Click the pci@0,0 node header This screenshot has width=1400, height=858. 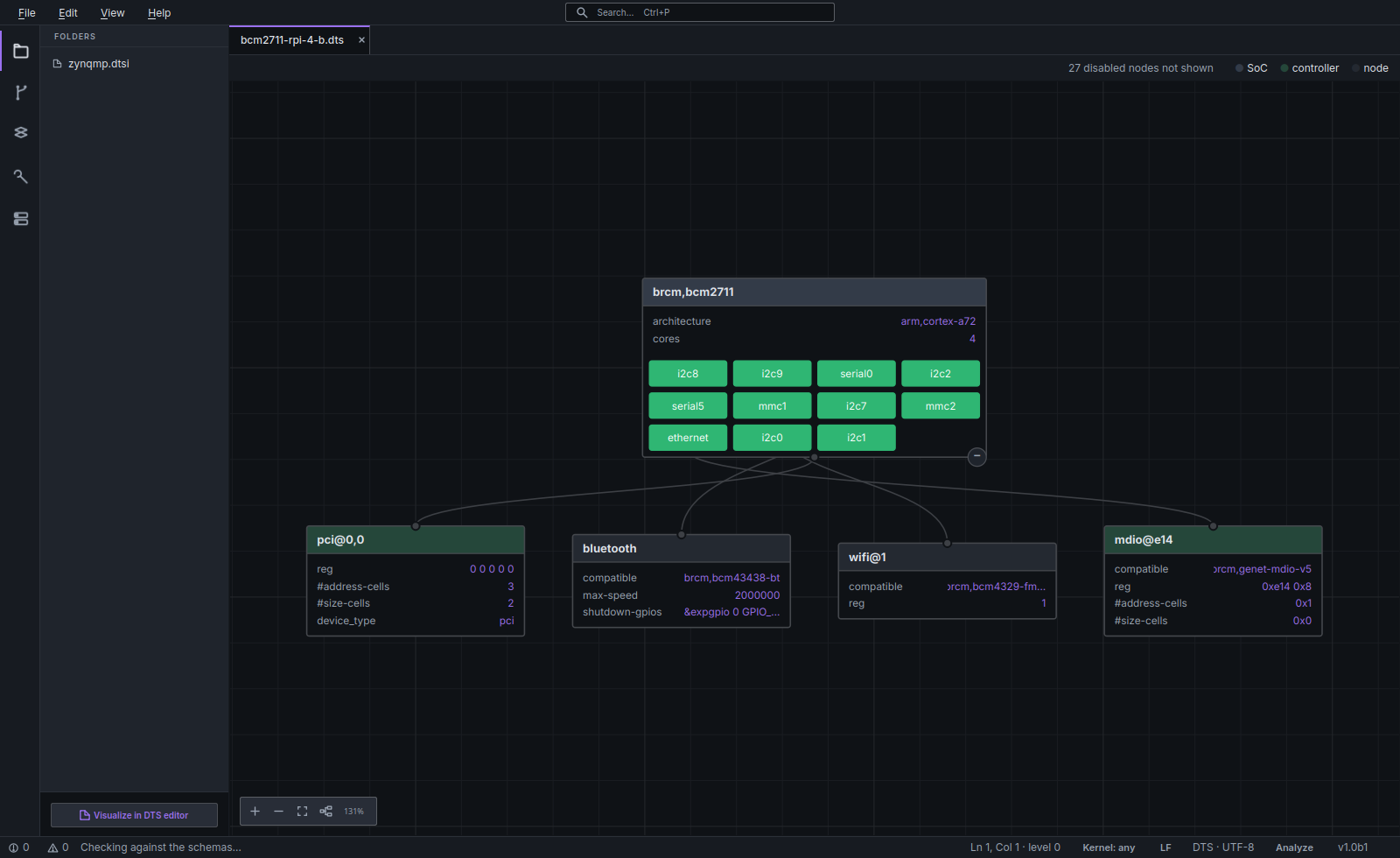coord(416,540)
